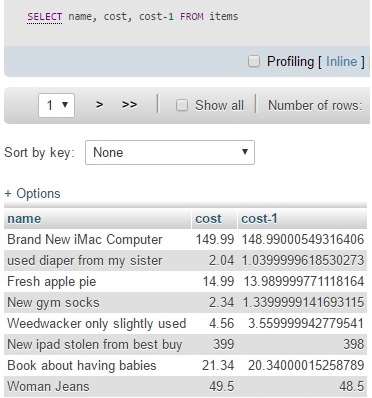
Task: Select the cell 'Weedwacker only slightly used'
Action: click(97, 323)
